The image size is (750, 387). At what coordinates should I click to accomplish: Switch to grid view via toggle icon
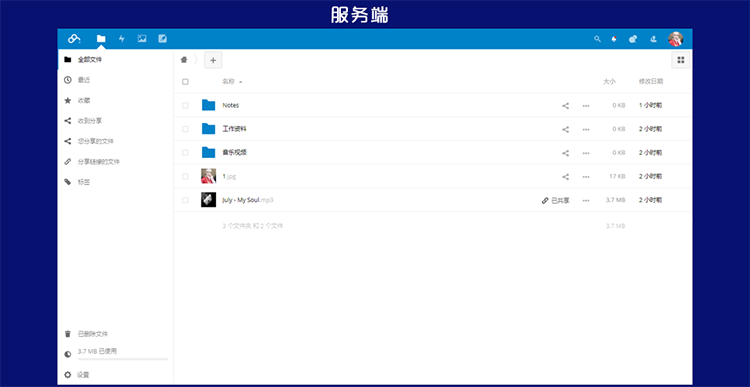681,60
